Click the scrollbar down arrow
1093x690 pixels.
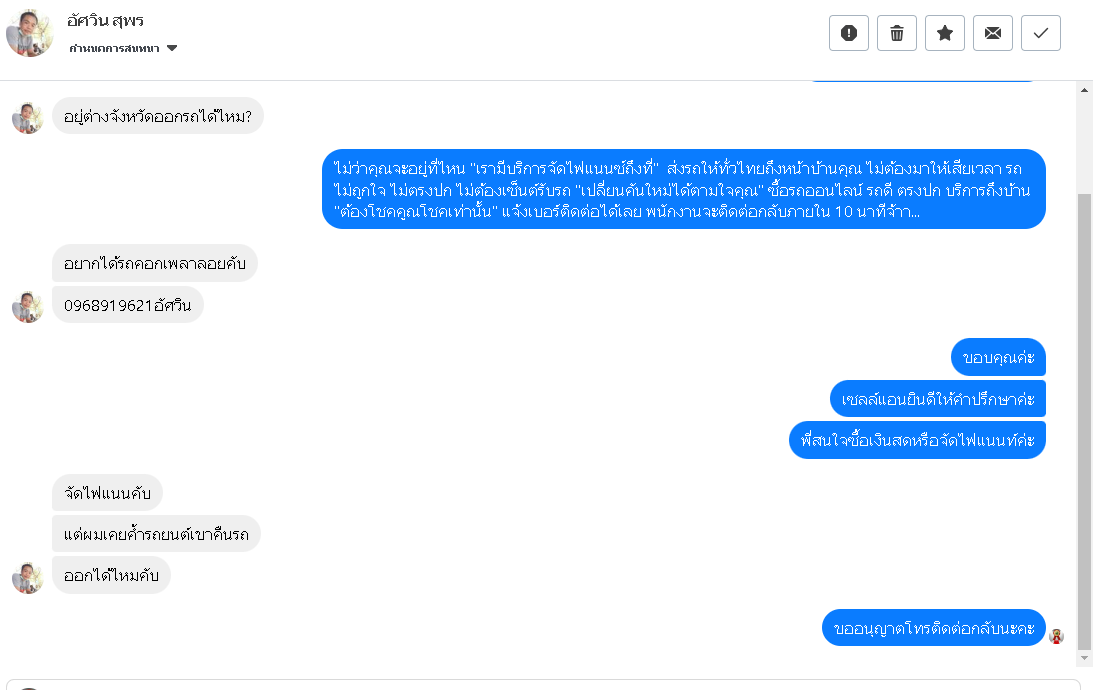1084,659
